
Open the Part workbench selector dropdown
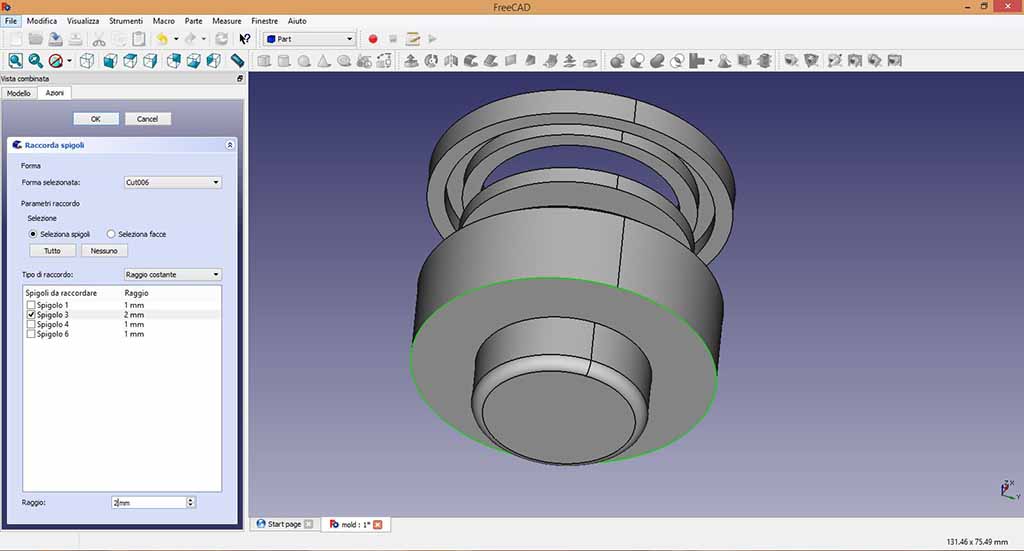point(310,39)
